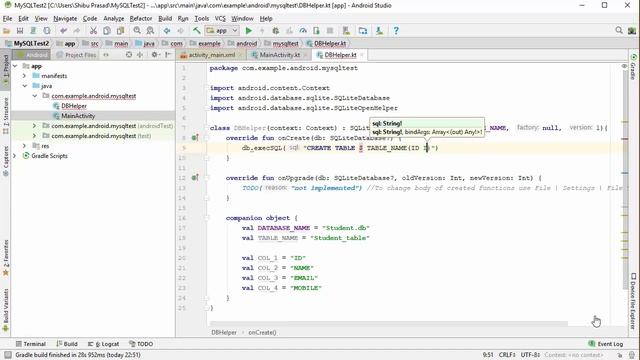Toggle the Build Variants side panel
The width and height of the screenshot is (640, 360).
[x=5, y=310]
